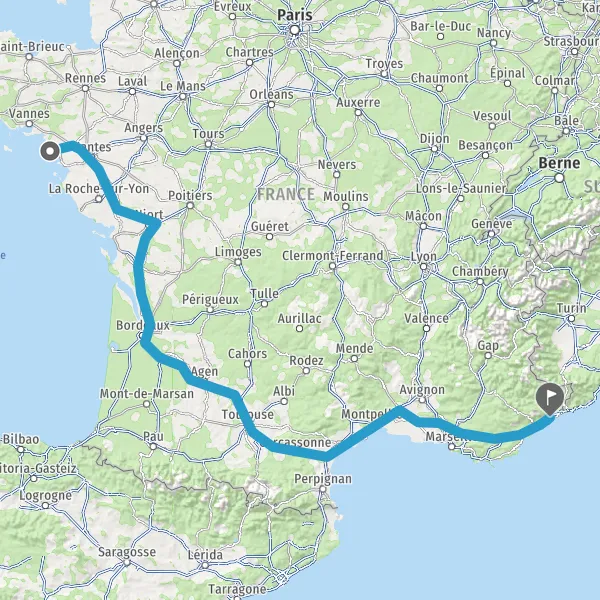600x600 pixels.
Task: Click the Paris city marker
Action: point(295,30)
